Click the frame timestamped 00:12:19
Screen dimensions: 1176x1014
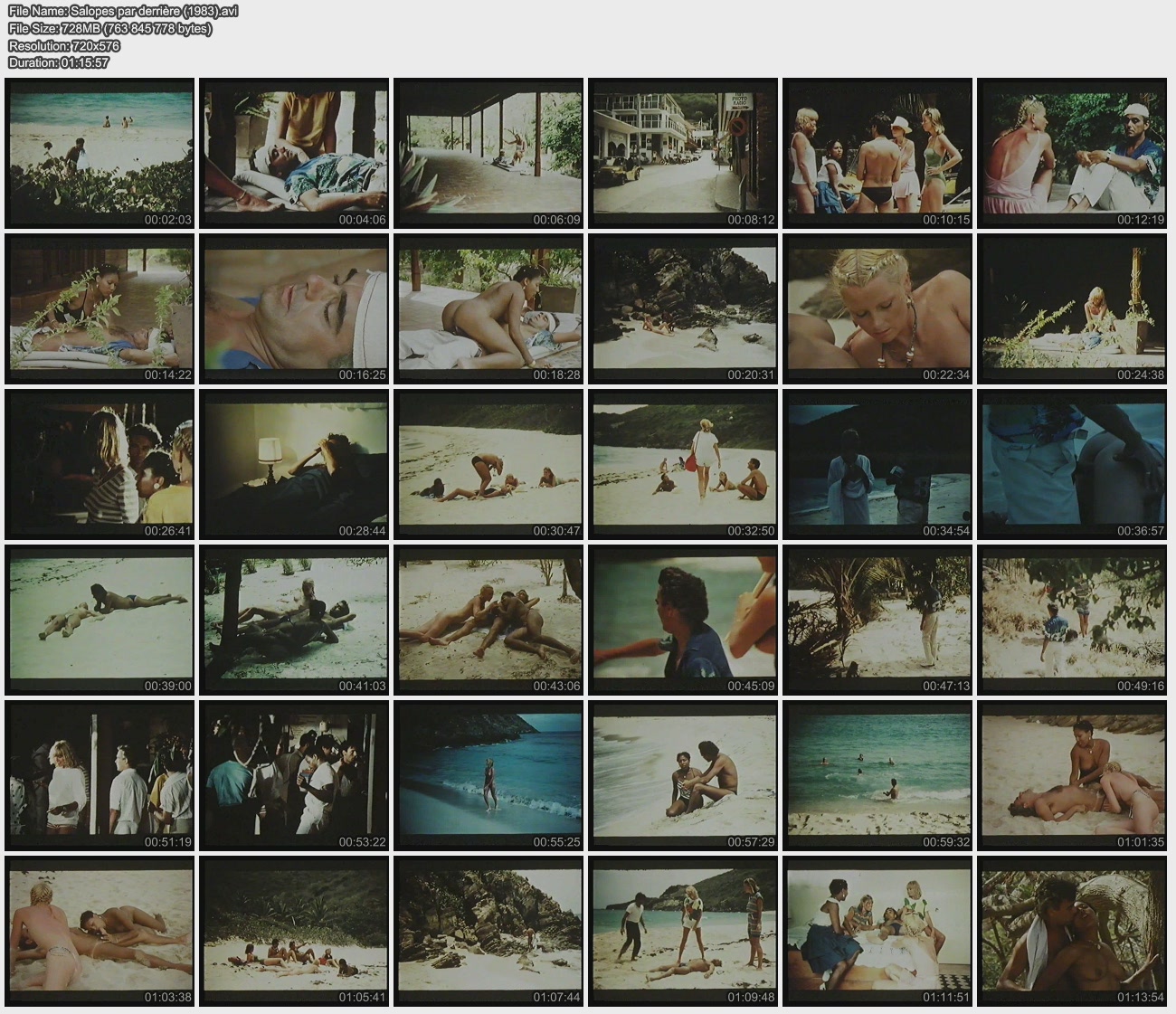pos(1072,152)
